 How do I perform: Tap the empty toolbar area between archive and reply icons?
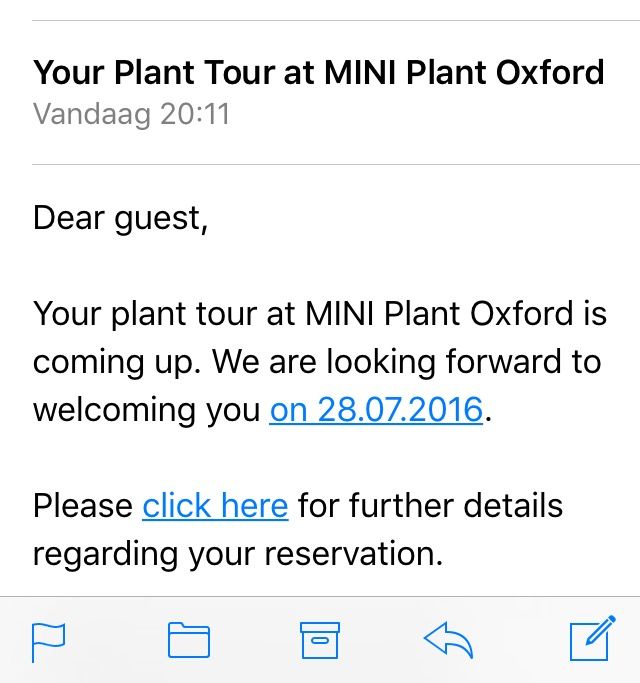tap(382, 640)
